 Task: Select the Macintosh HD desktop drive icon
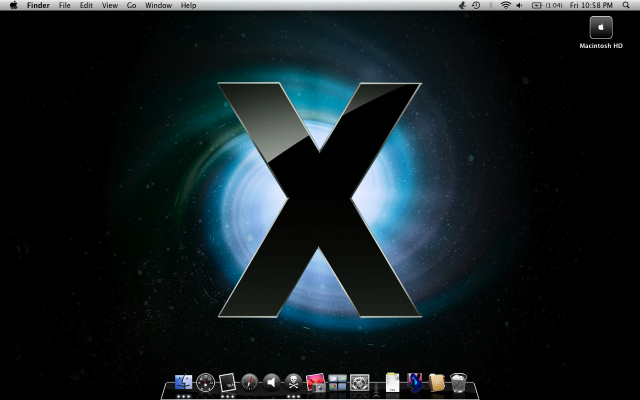click(601, 27)
